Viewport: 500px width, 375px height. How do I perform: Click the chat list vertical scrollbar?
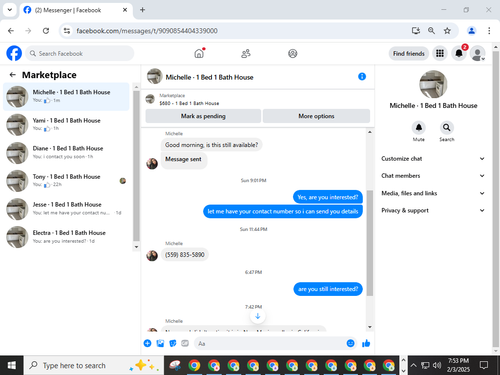136,165
